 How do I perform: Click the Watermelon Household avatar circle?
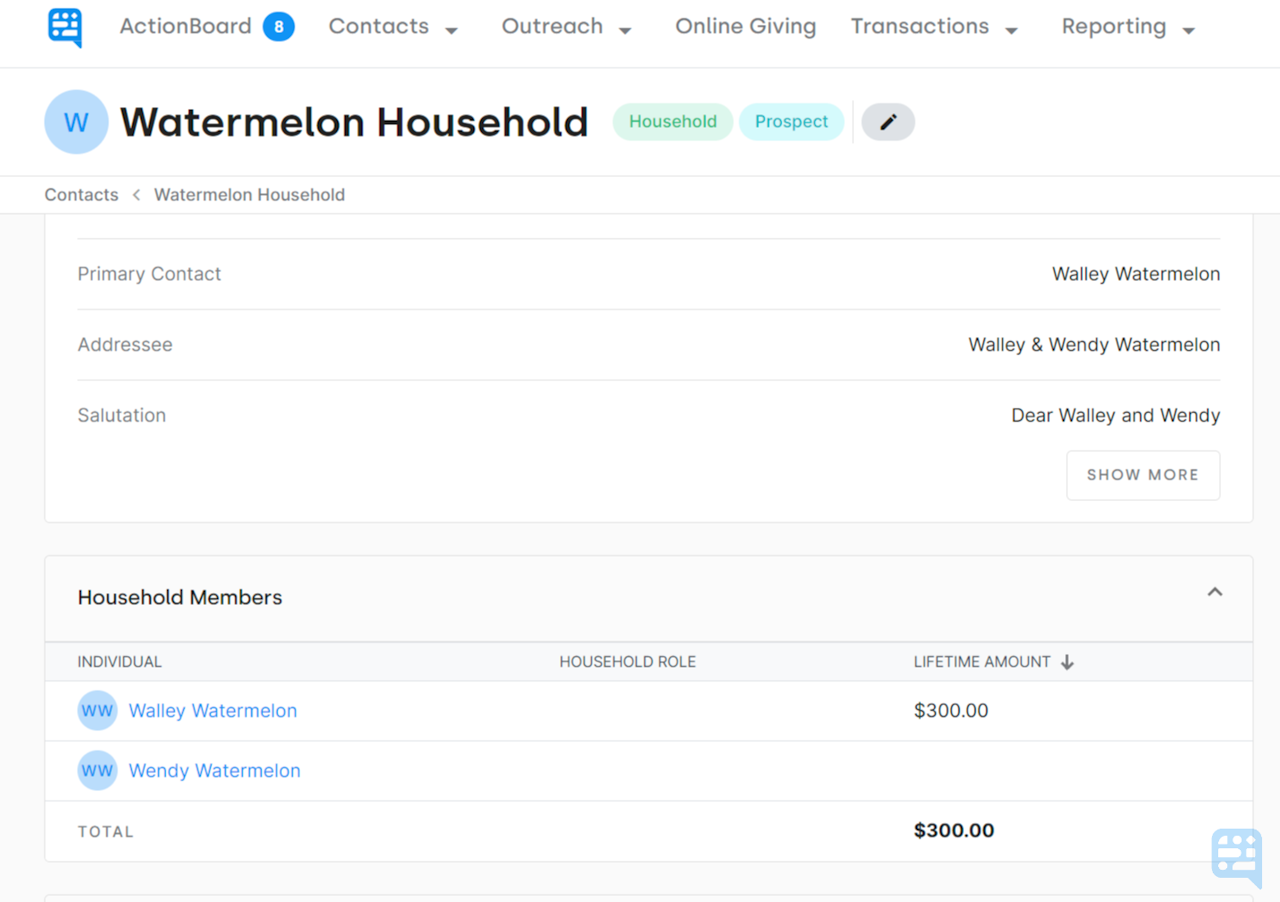pyautogui.click(x=76, y=121)
